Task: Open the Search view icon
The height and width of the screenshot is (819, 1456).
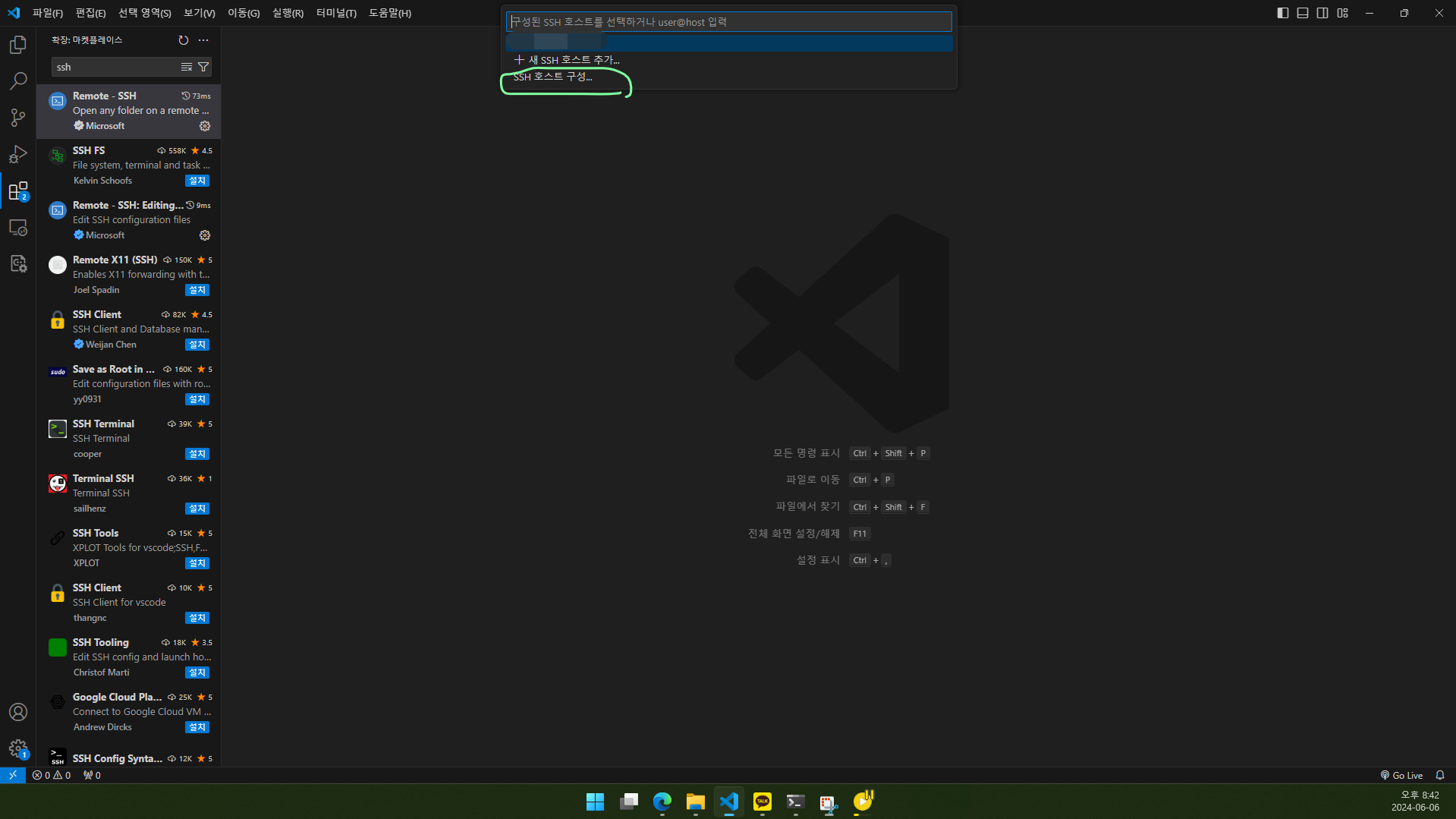Action: 18,80
